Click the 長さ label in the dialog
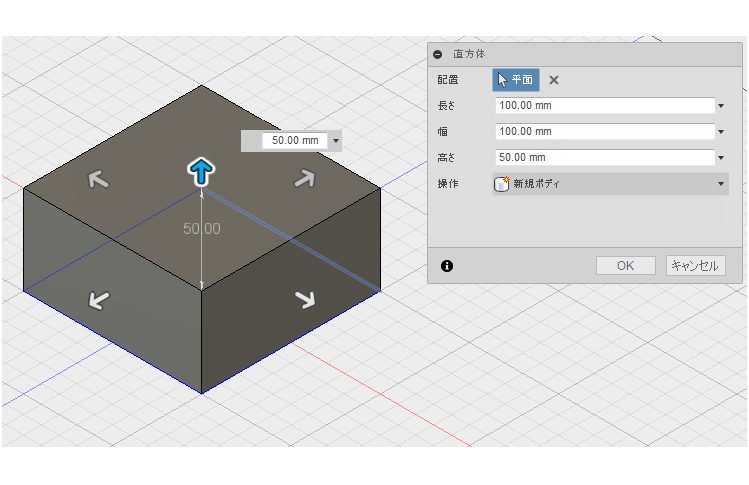 click(x=446, y=106)
